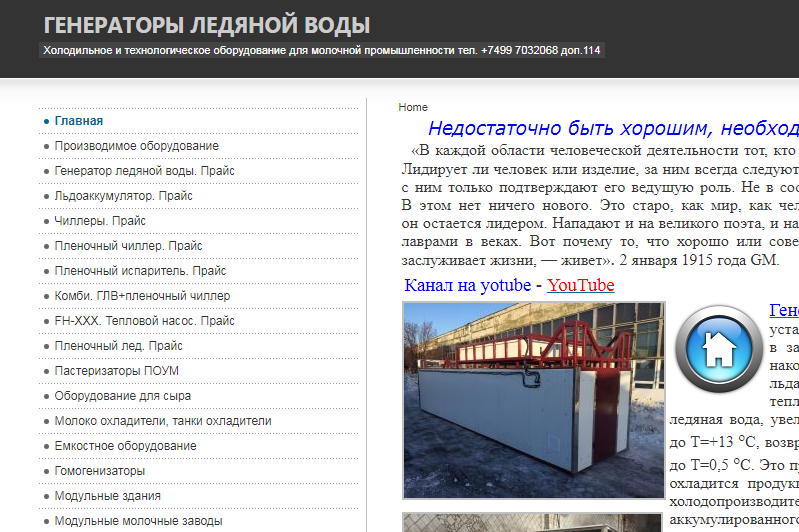Go to Оборудование для сыра
The width and height of the screenshot is (799, 532).
click(x=123, y=395)
